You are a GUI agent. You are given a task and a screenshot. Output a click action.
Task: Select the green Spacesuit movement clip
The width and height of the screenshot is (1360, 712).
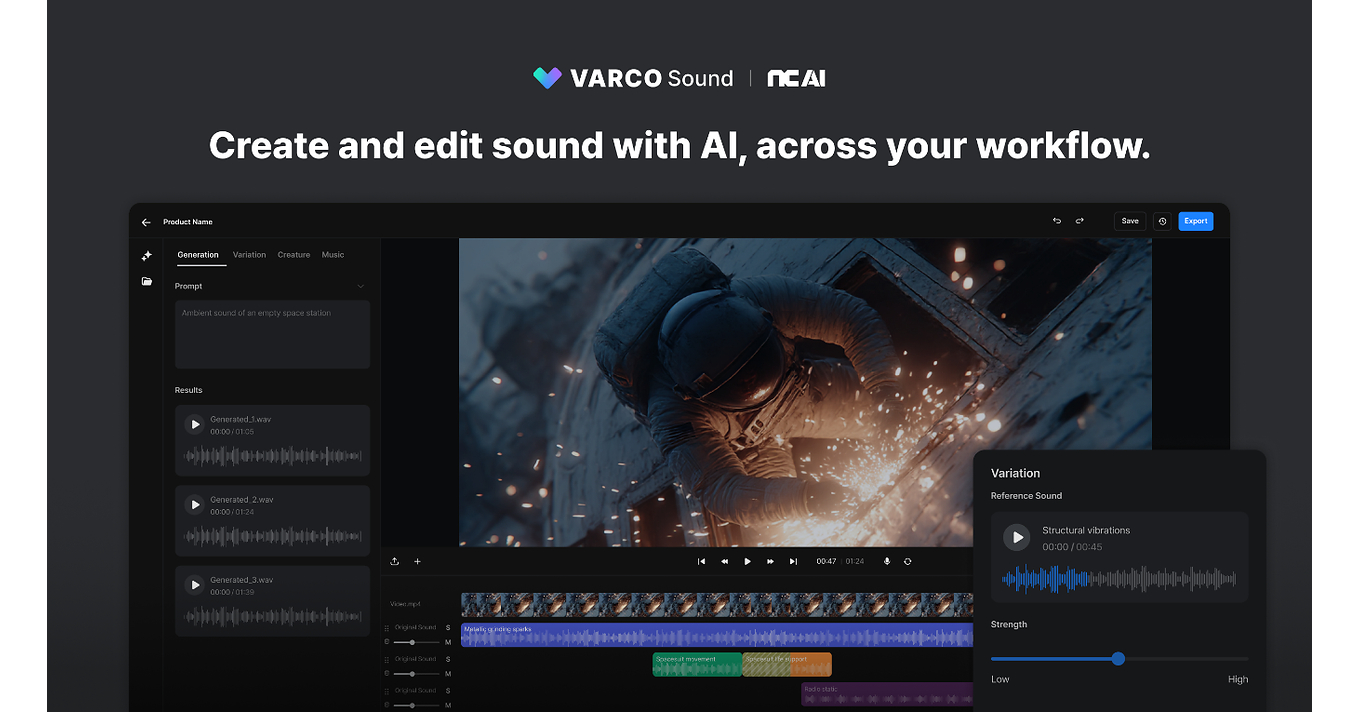pos(697,664)
